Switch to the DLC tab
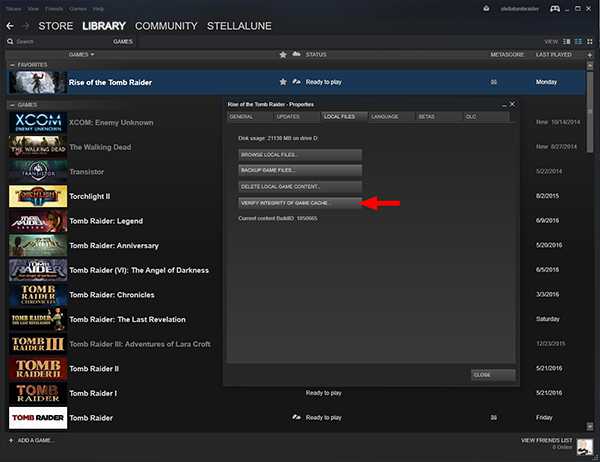This screenshot has height=462, width=600. (x=486, y=116)
